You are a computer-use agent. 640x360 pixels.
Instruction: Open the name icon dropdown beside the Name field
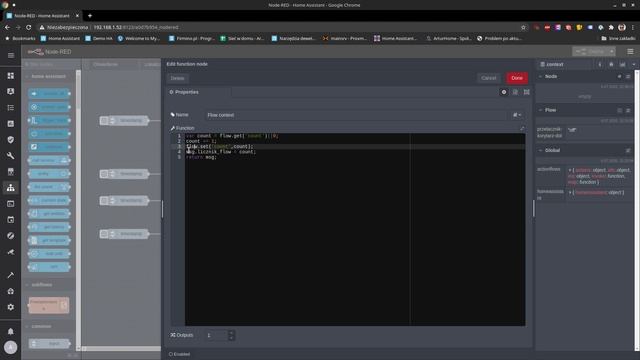517,115
